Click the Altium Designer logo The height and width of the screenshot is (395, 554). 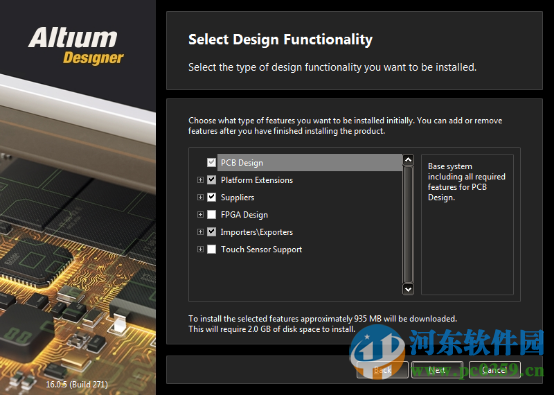coord(76,46)
